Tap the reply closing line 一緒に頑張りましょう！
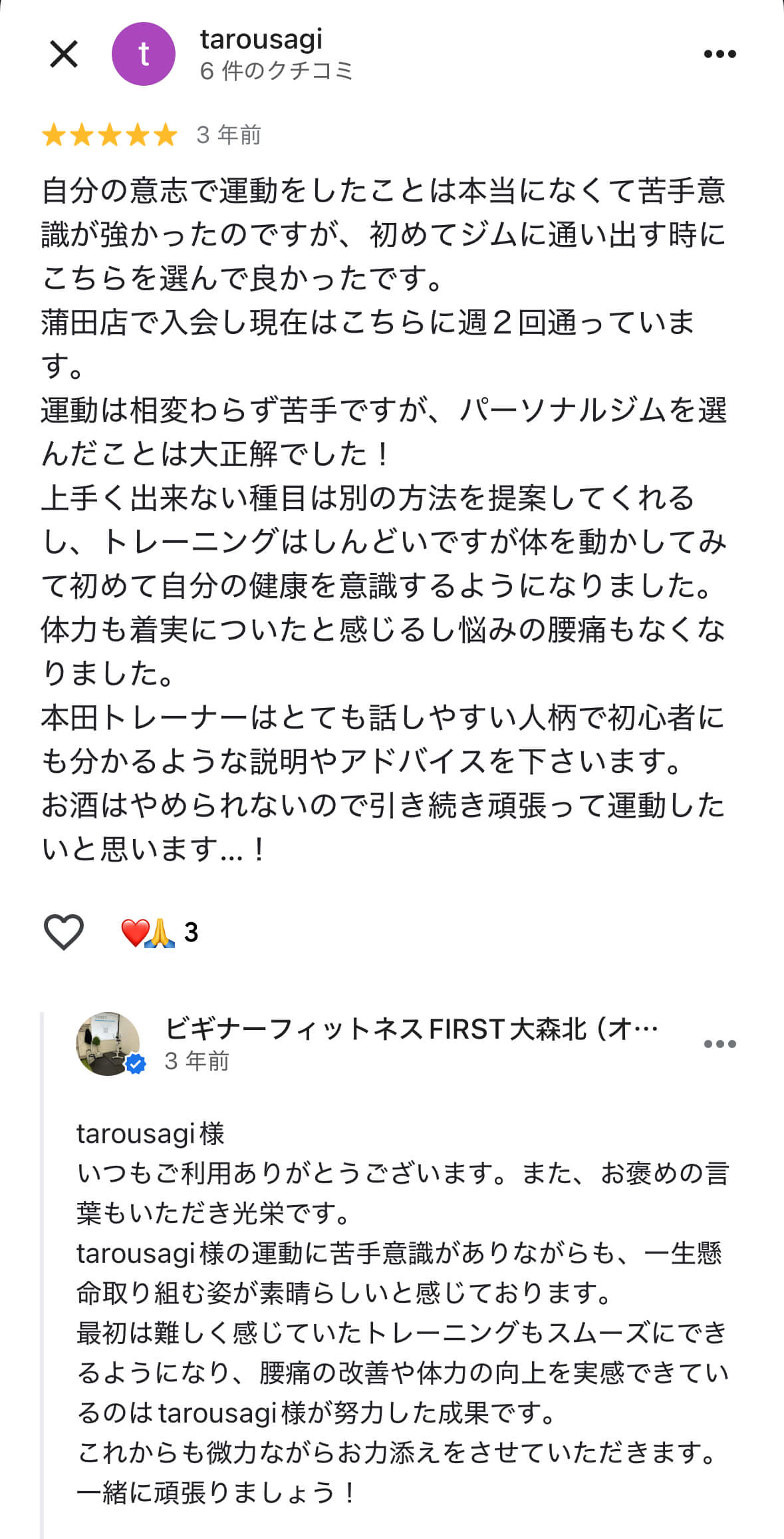 [217, 1493]
